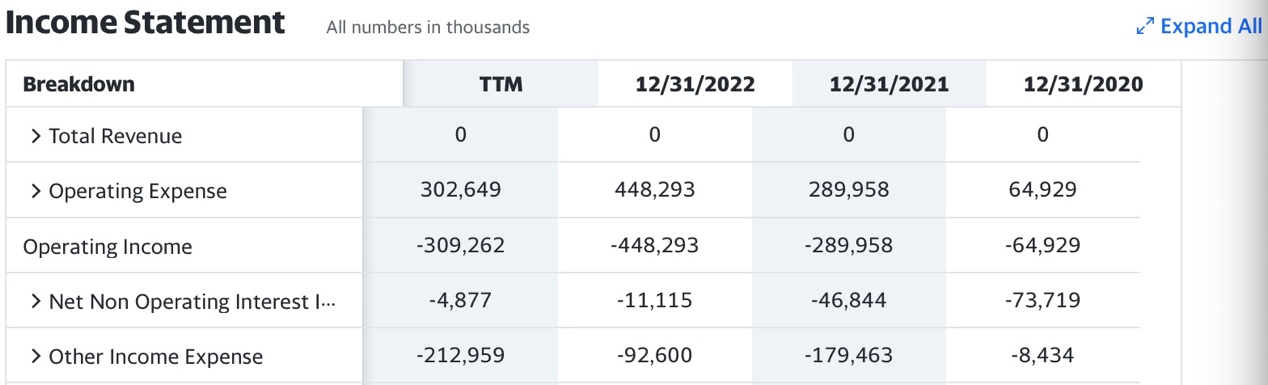Select the 12/31/2021 column header
The height and width of the screenshot is (385, 1268).
(x=889, y=85)
